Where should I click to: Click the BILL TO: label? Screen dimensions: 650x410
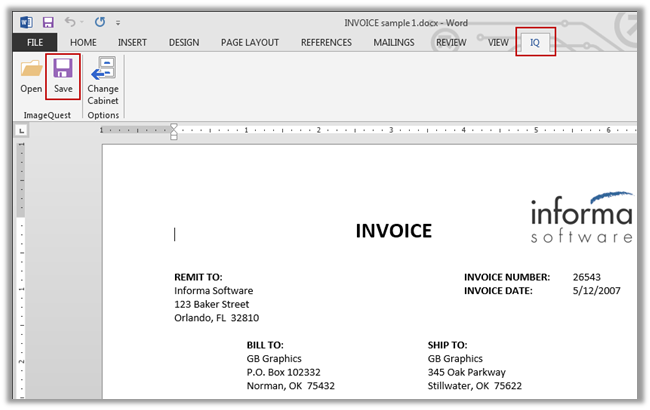[x=265, y=345]
